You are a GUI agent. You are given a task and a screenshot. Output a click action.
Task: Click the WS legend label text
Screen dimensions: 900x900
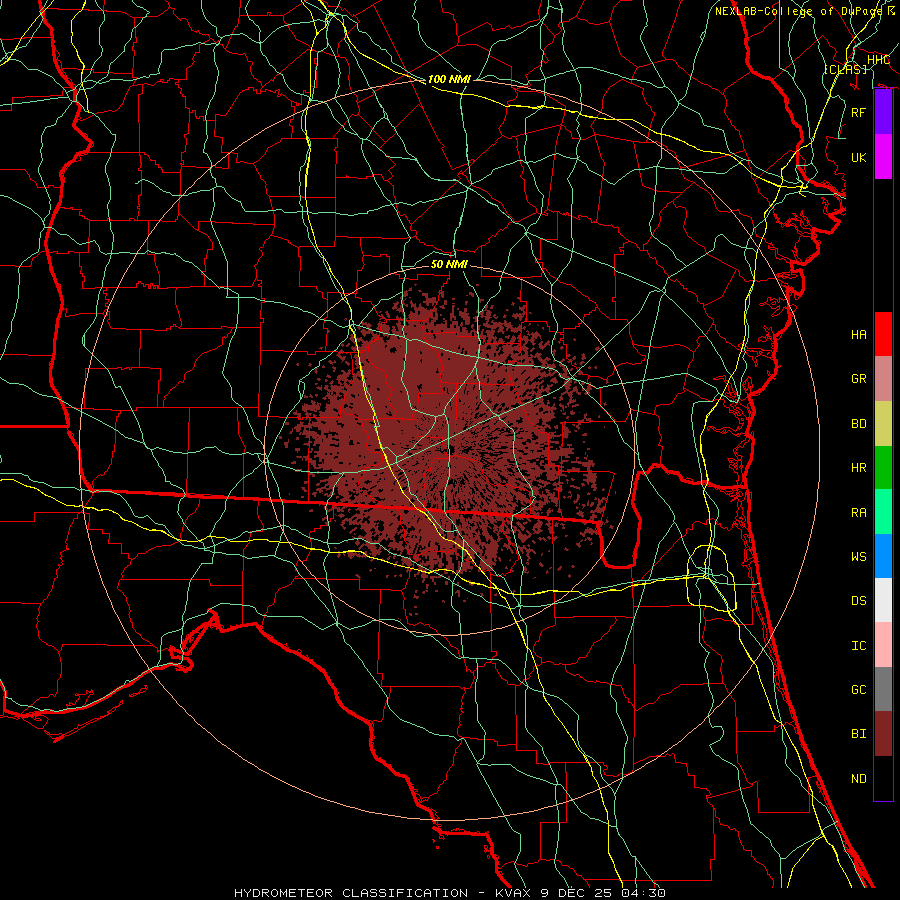[859, 556]
